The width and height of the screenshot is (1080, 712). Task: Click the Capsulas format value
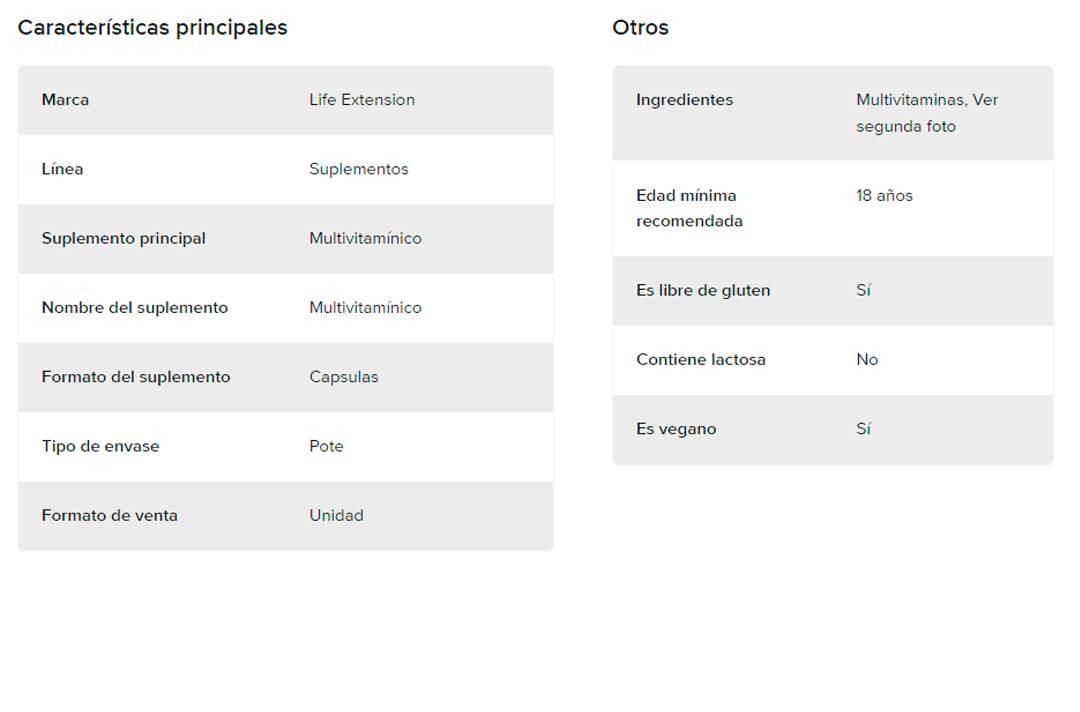click(x=344, y=377)
